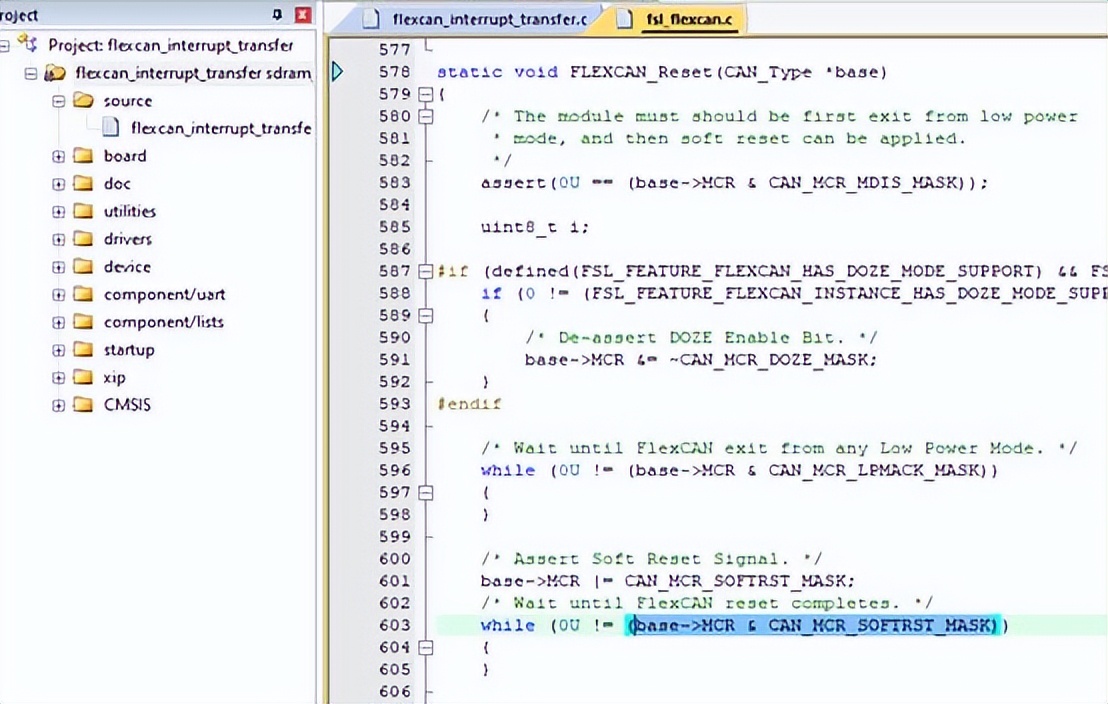Click the current-line arrow marker at line 578
Screen dimensions: 1108x704
click(x=338, y=71)
